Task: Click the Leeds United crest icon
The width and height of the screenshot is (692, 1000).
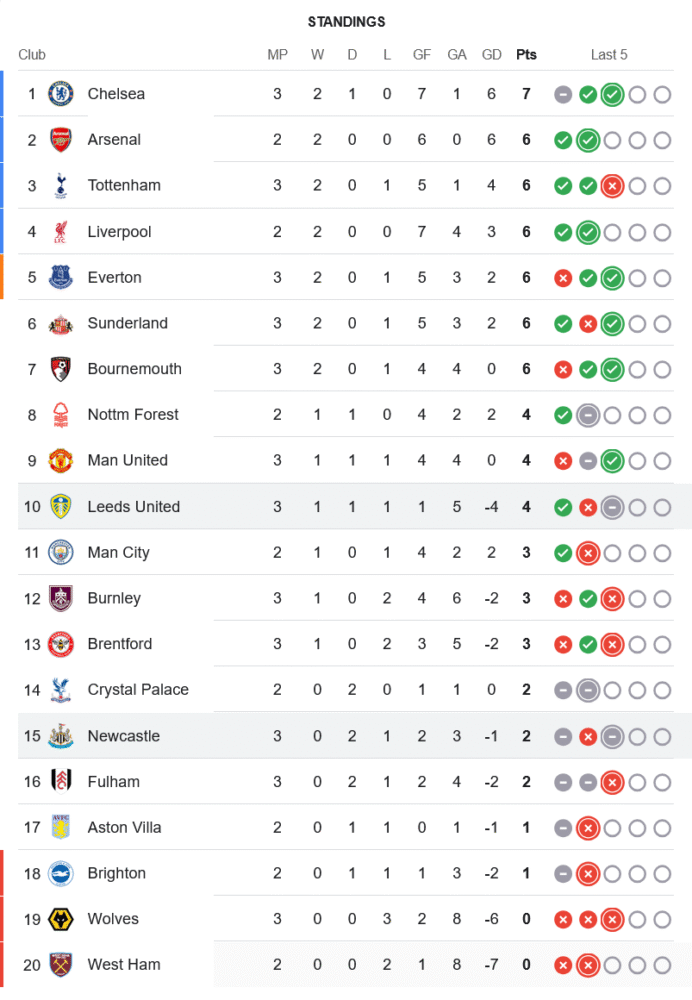Action: (61, 507)
